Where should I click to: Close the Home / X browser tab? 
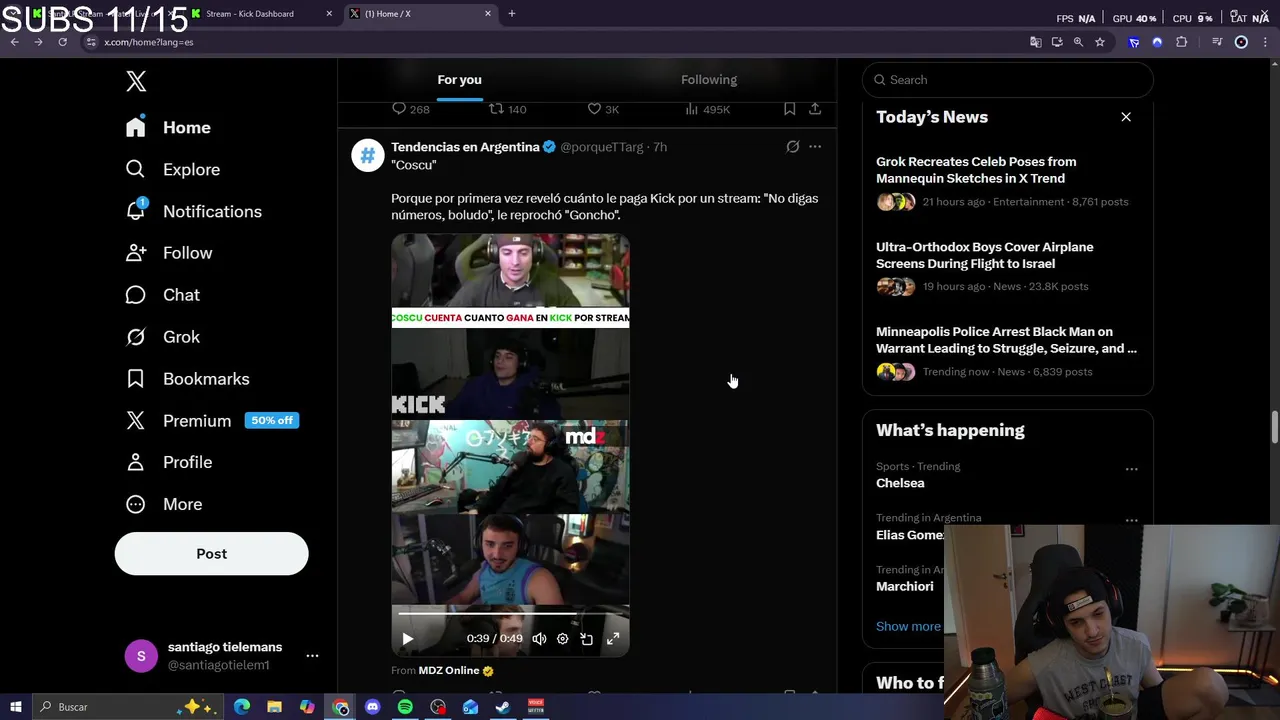tap(488, 14)
